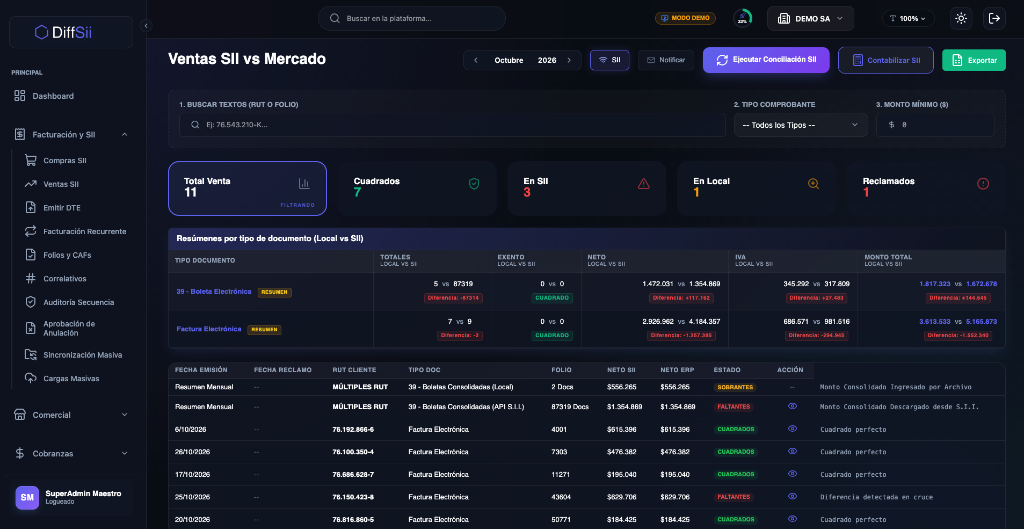1024x529 pixels.
Task: Click the bar chart icon on Total Venta
Action: pyautogui.click(x=304, y=184)
